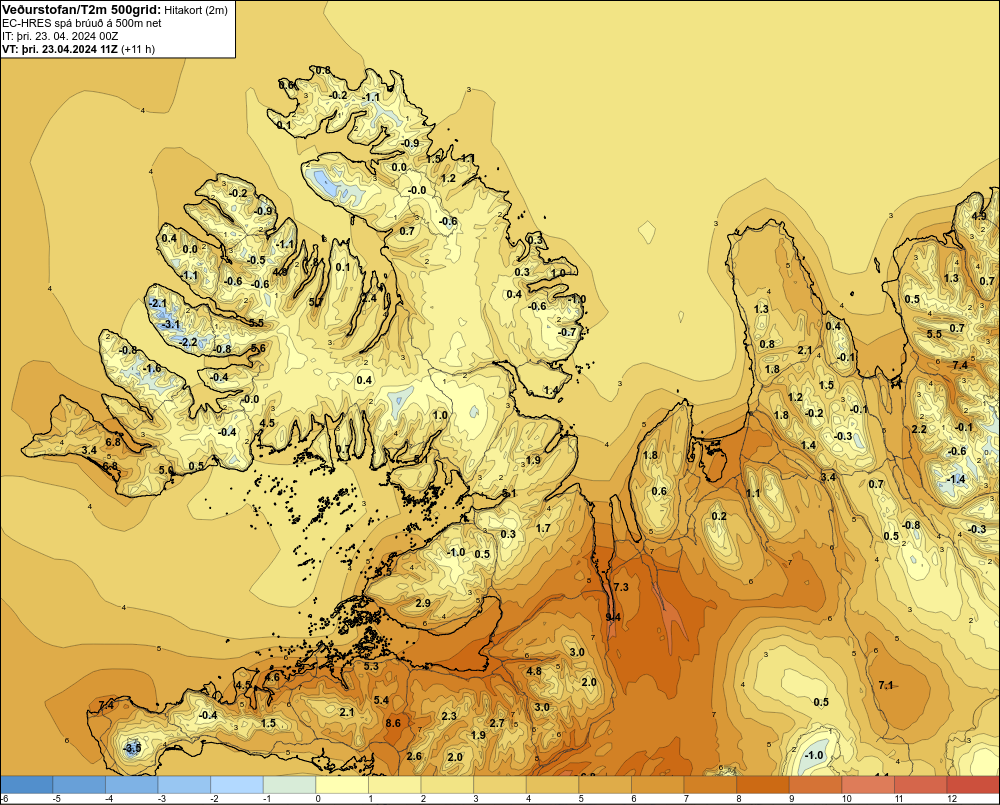Select the -0.7 temperature value

pyautogui.click(x=567, y=332)
